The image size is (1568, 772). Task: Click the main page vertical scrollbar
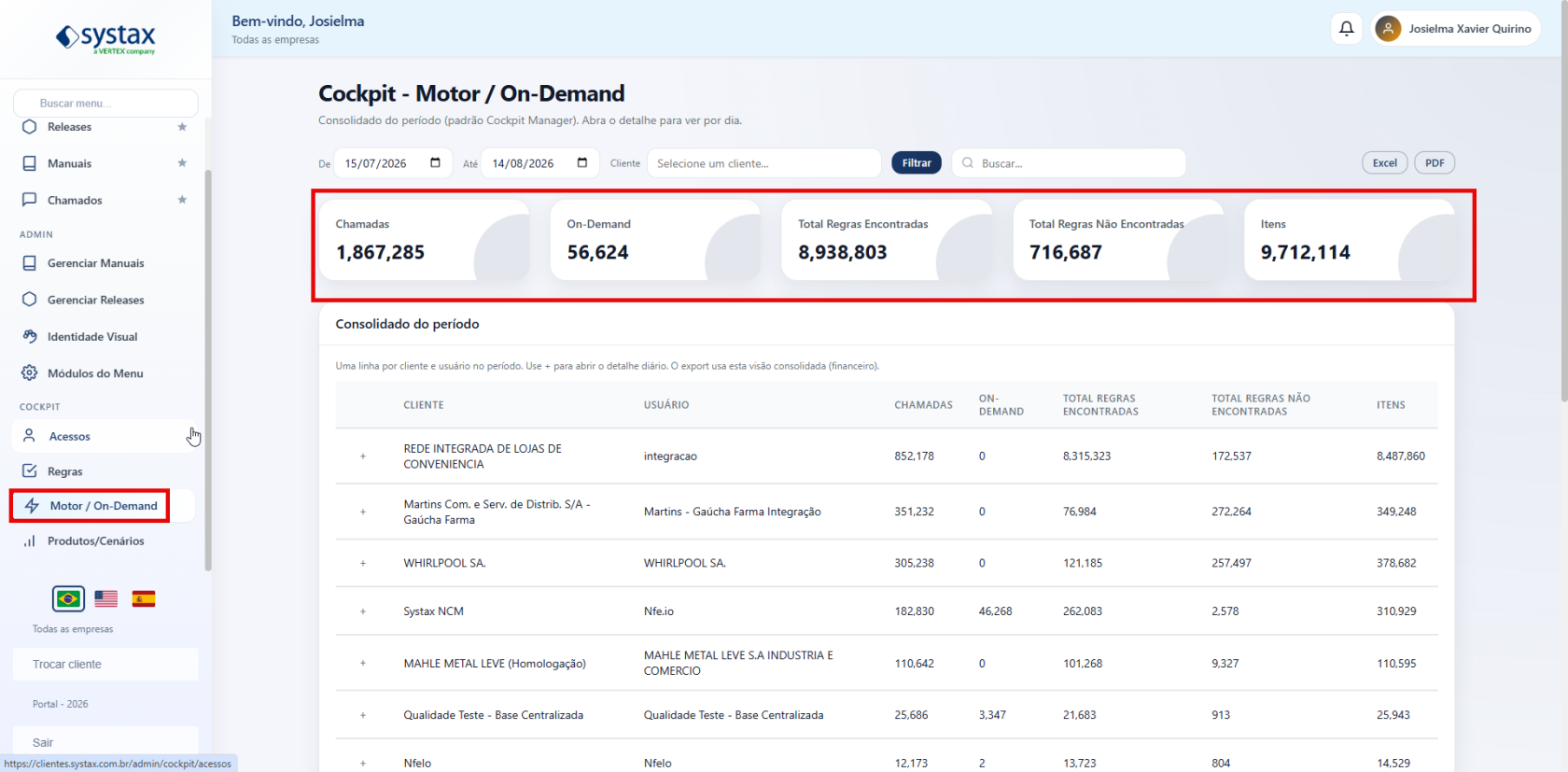[1564, 201]
